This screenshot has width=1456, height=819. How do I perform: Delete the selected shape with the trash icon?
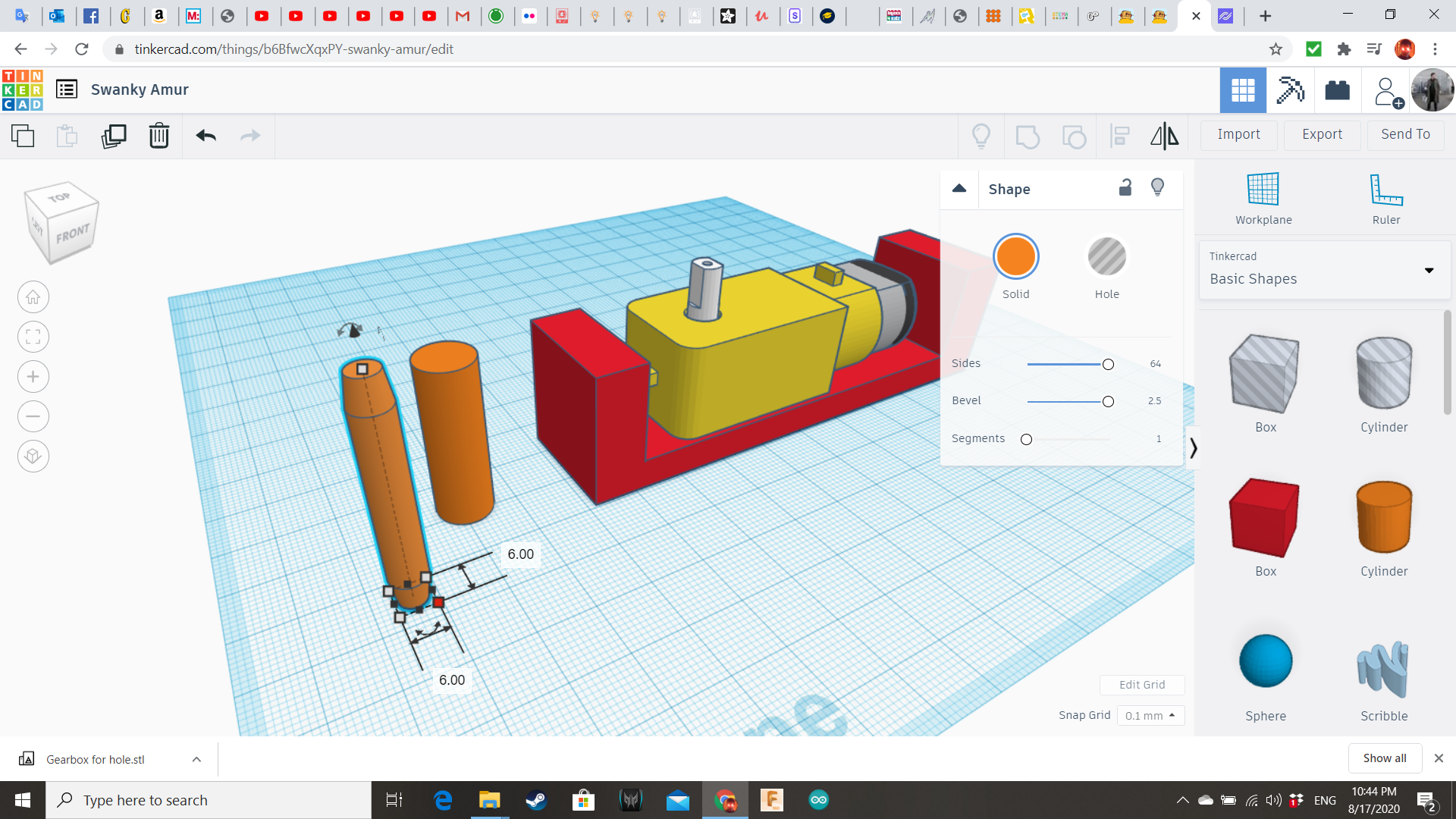(x=159, y=136)
